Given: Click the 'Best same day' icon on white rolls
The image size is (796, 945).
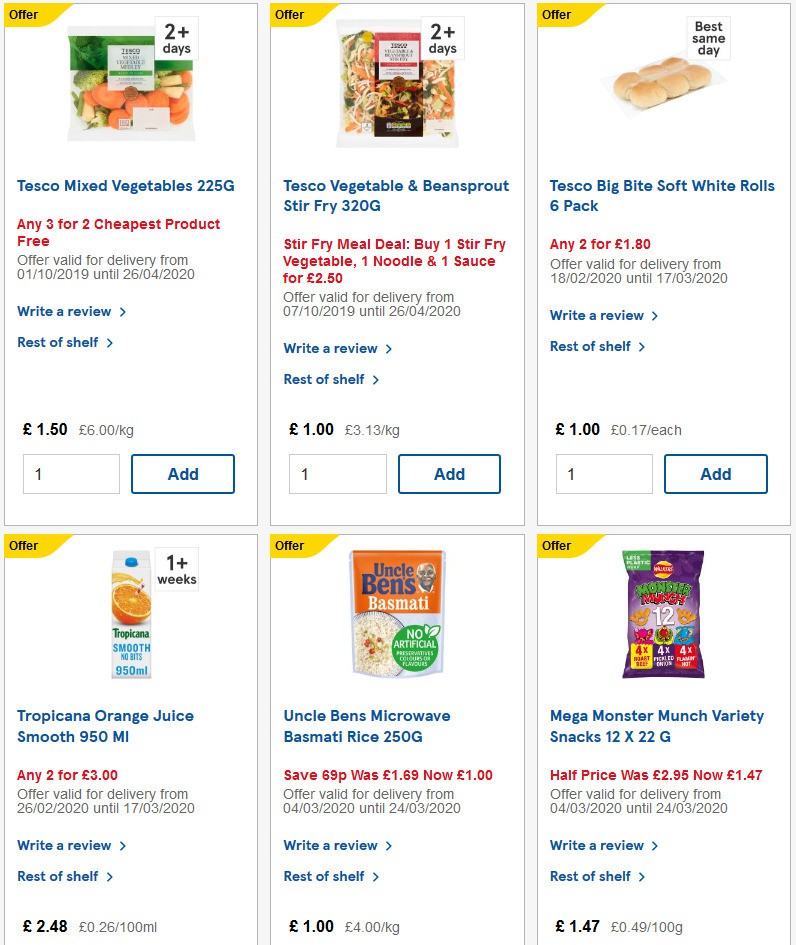Looking at the screenshot, I should [708, 38].
